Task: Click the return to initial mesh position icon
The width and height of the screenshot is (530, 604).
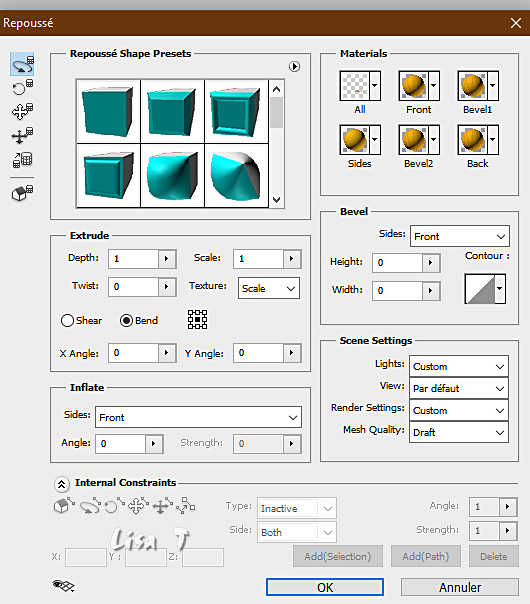Action: 22,192
